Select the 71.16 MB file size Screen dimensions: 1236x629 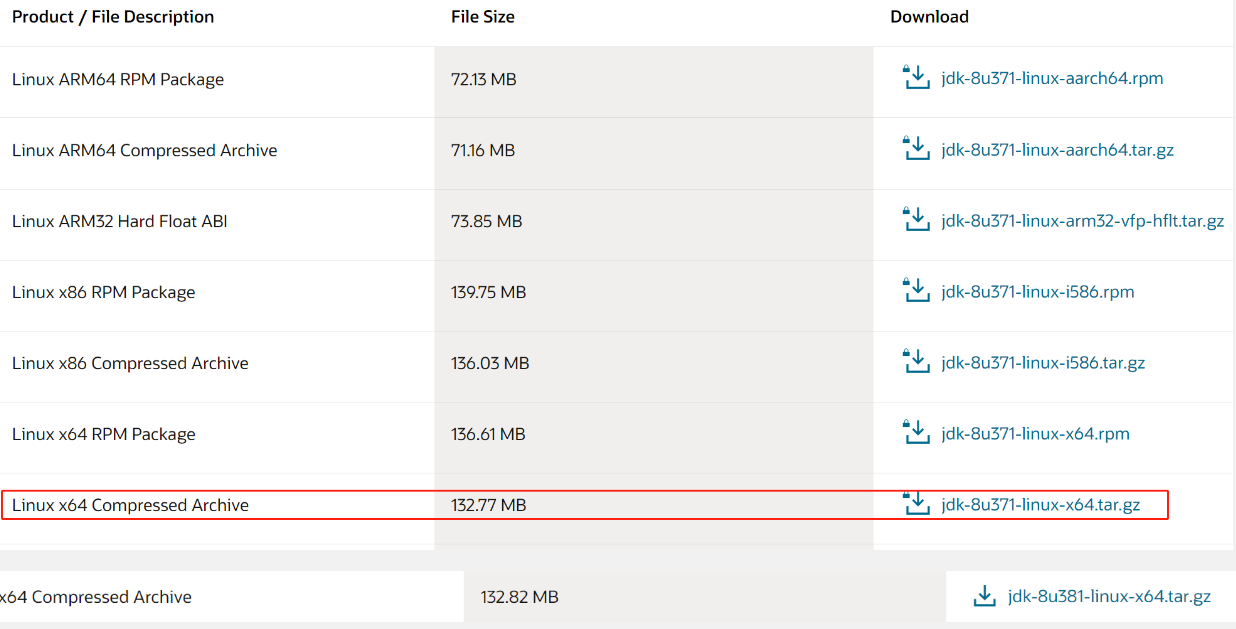(x=483, y=150)
